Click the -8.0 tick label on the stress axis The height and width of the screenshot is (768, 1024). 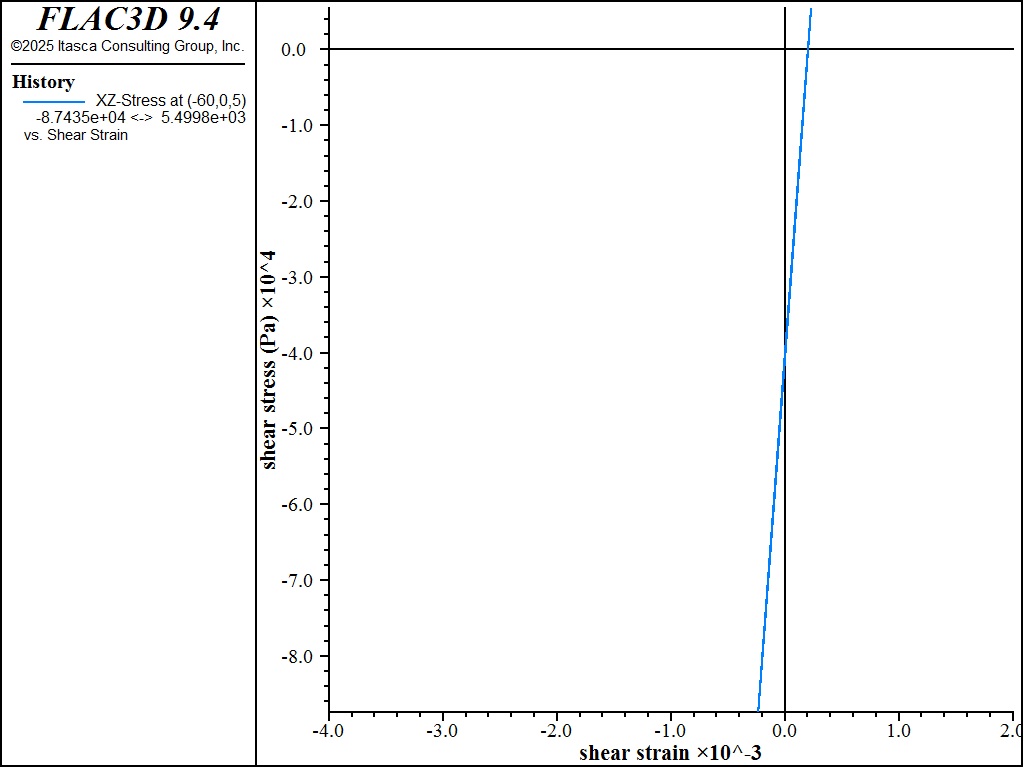click(299, 656)
